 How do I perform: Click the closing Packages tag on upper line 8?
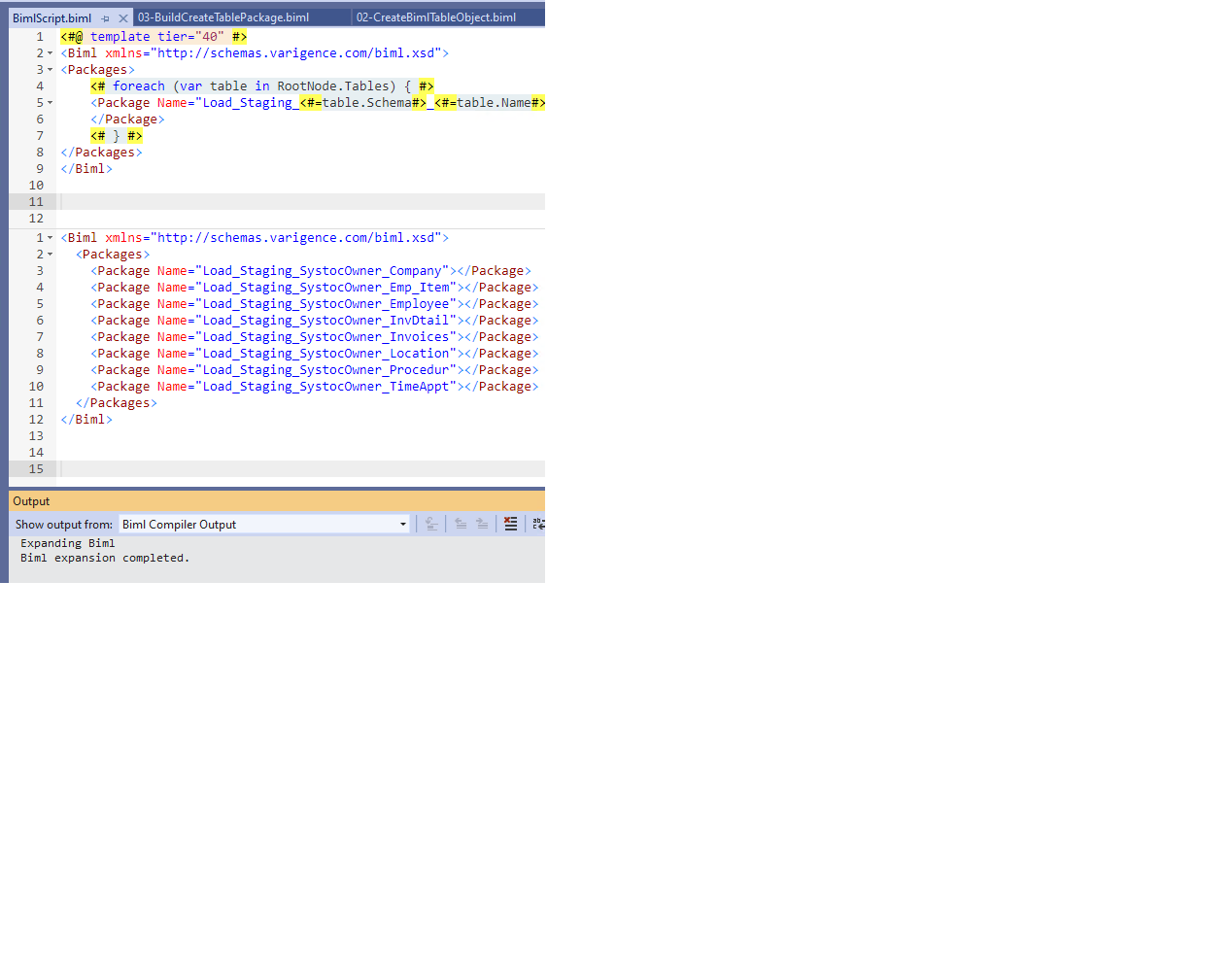pyautogui.click(x=102, y=153)
